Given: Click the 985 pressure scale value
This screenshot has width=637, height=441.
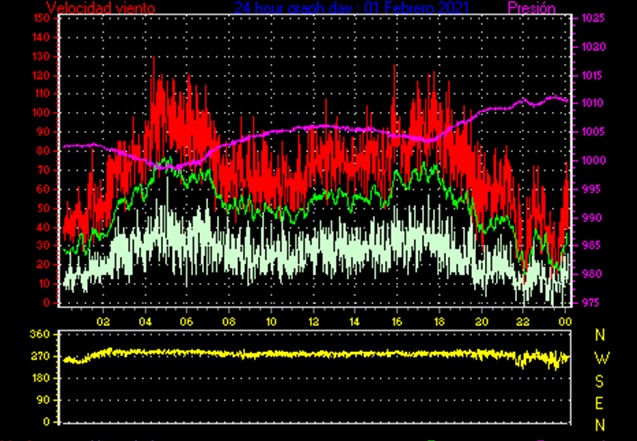Looking at the screenshot, I should pos(590,246).
